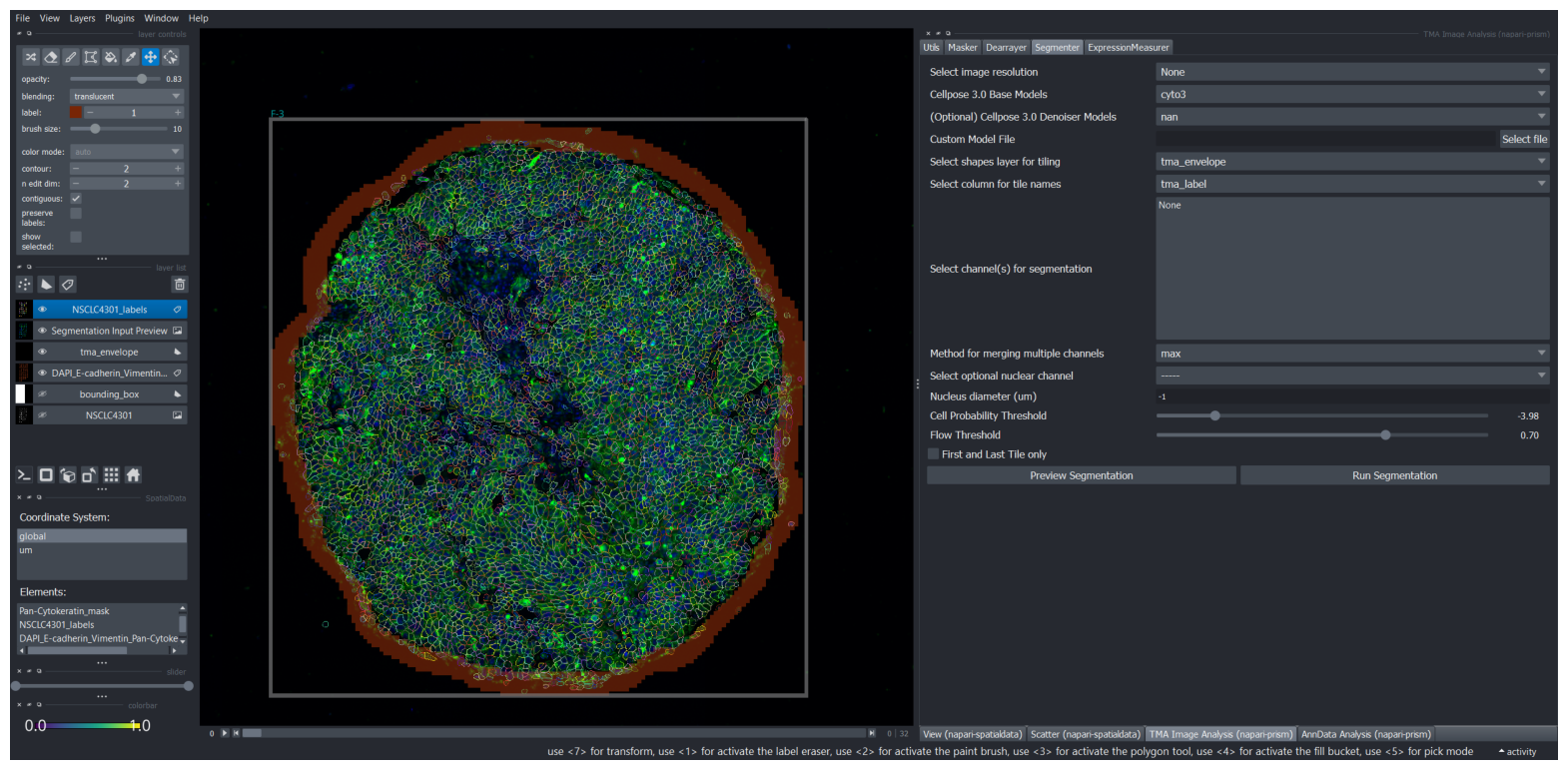Image resolution: width=1568 pixels, height=770 pixels.
Task: Float the layer list dock panel
Action: click(x=29, y=268)
